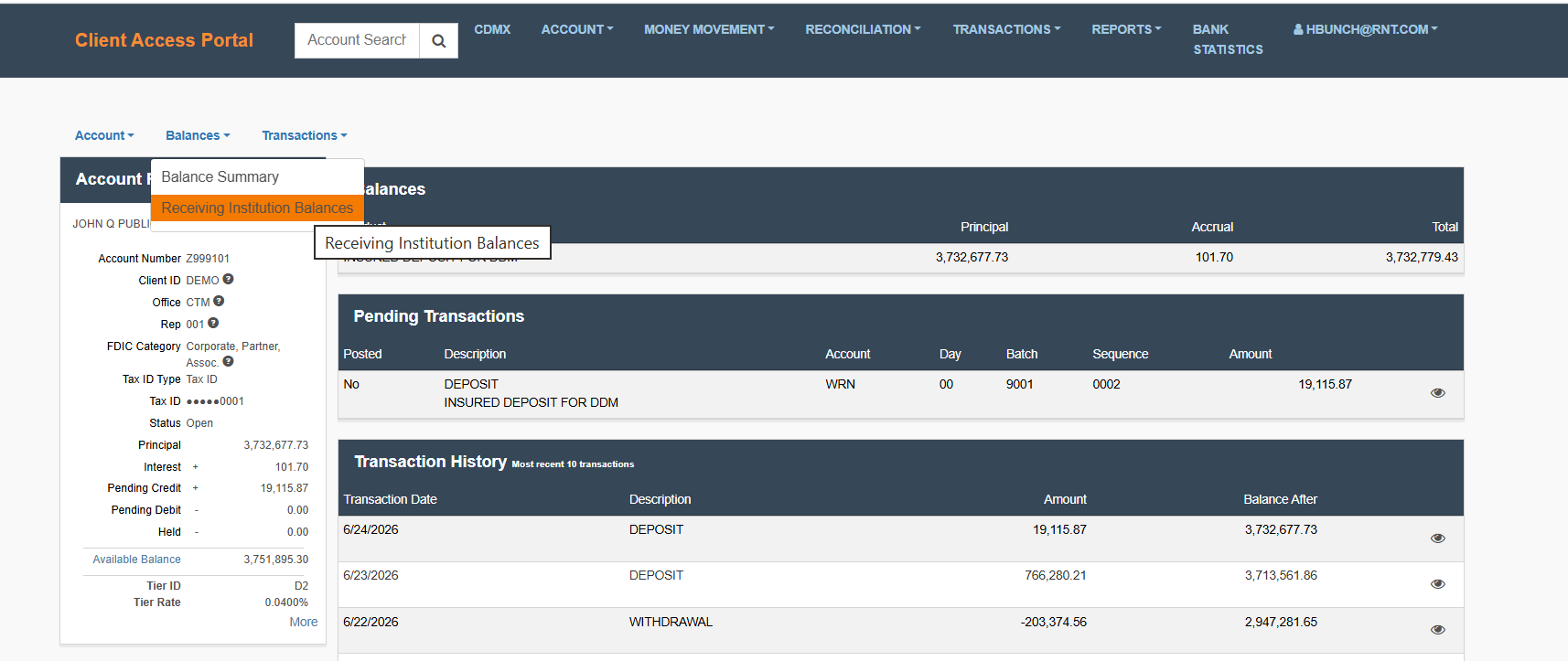The image size is (1568, 661).
Task: Click account number Z999101
Action: (208, 259)
